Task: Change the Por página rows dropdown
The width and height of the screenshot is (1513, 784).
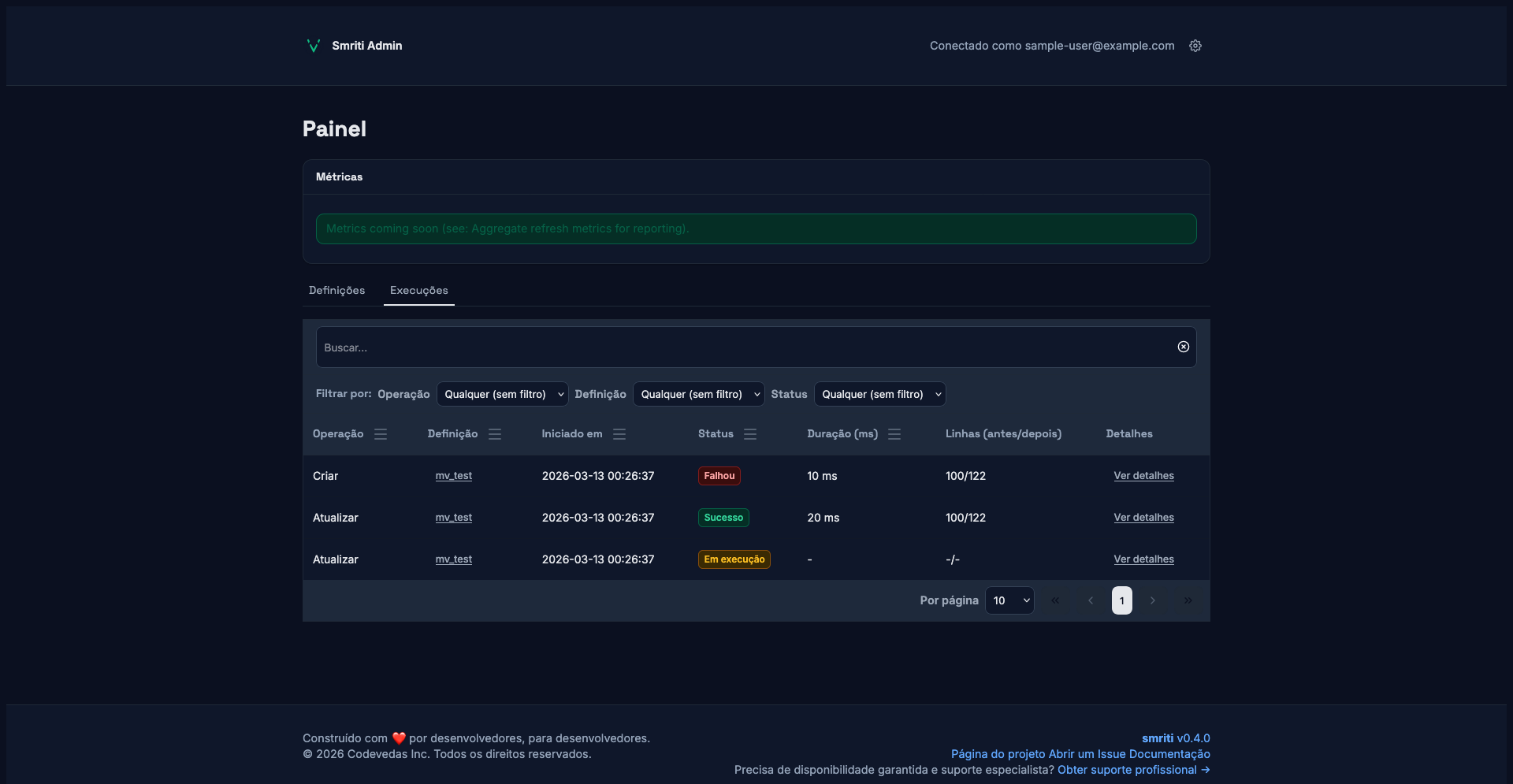Action: 1009,600
